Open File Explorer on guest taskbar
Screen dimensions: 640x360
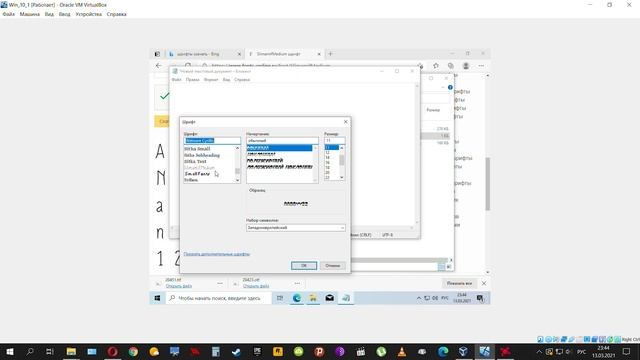pyautogui.click(x=313, y=298)
